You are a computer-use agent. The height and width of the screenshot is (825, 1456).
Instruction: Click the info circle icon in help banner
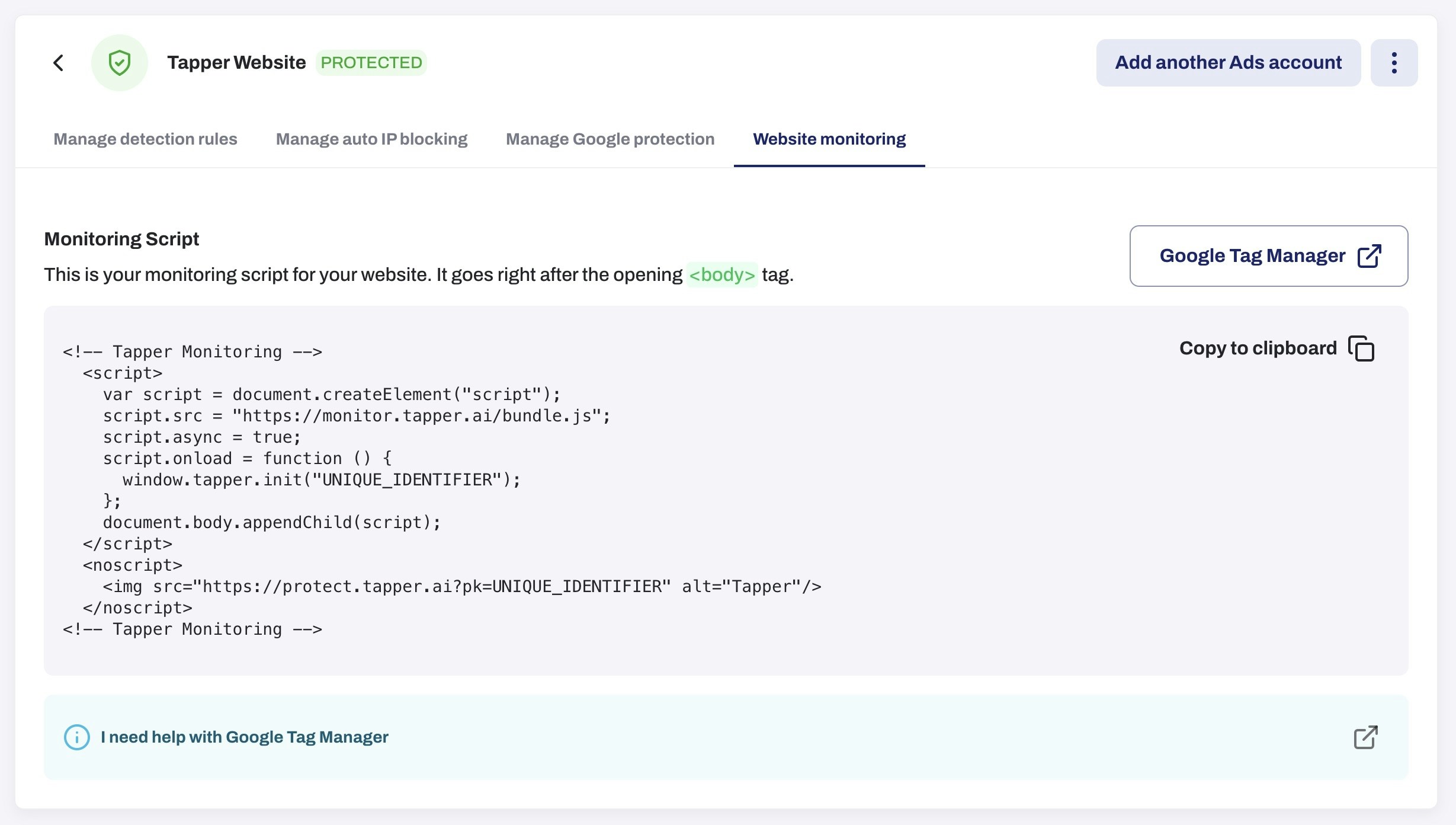coord(77,737)
